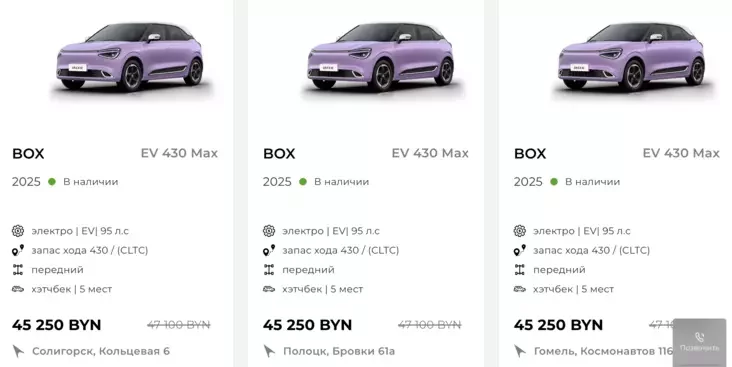Viewport: 732px width, 367px height.
Task: Click the drivetrain icon in the Гомель card
Action: click(x=520, y=269)
